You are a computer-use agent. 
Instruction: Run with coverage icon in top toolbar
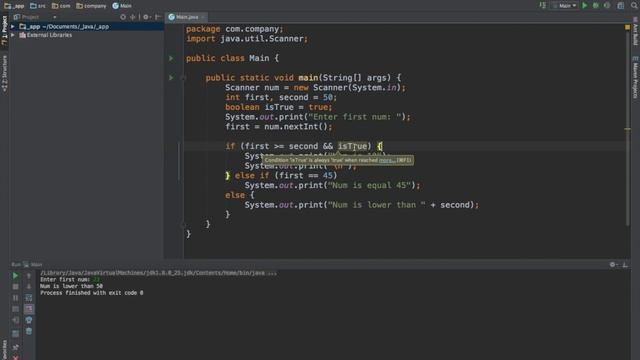[x=607, y=6]
